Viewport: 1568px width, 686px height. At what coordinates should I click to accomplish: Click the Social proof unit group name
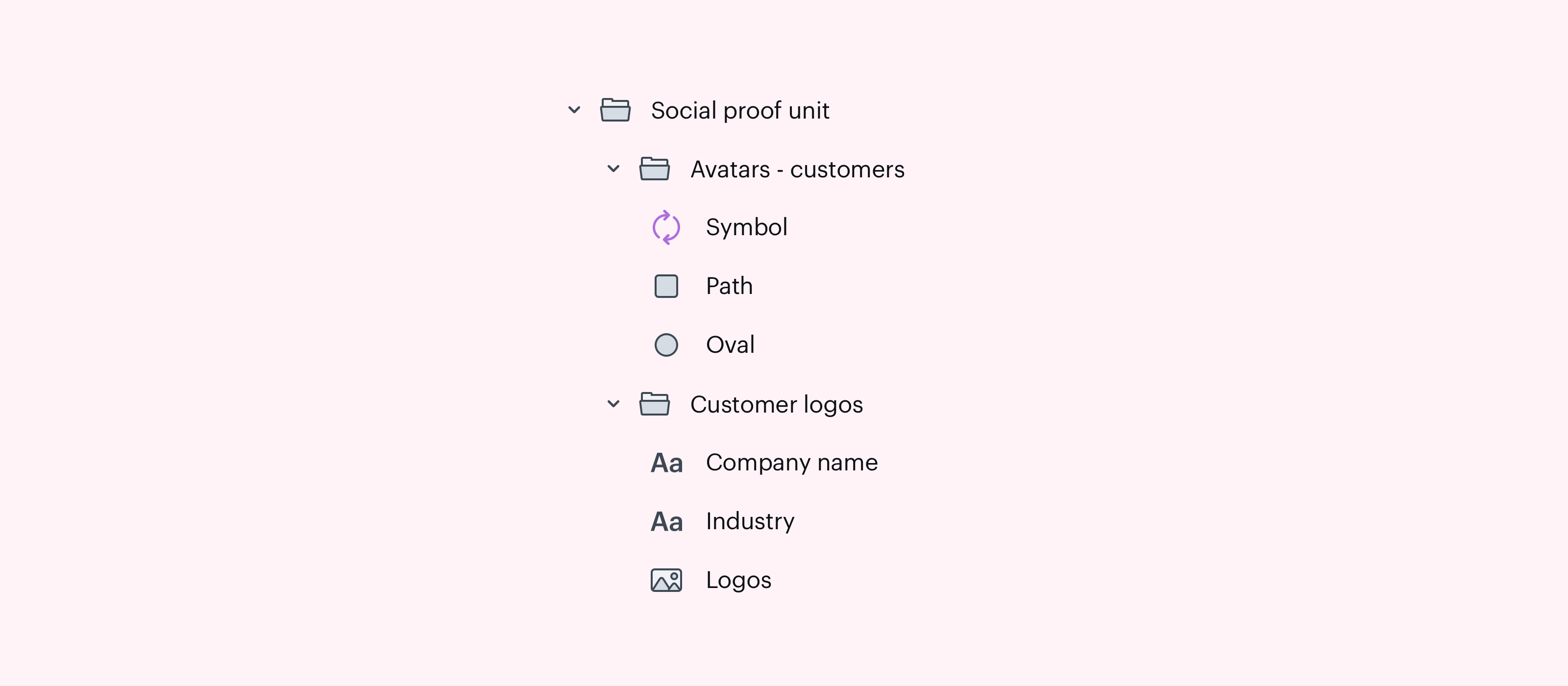point(740,110)
